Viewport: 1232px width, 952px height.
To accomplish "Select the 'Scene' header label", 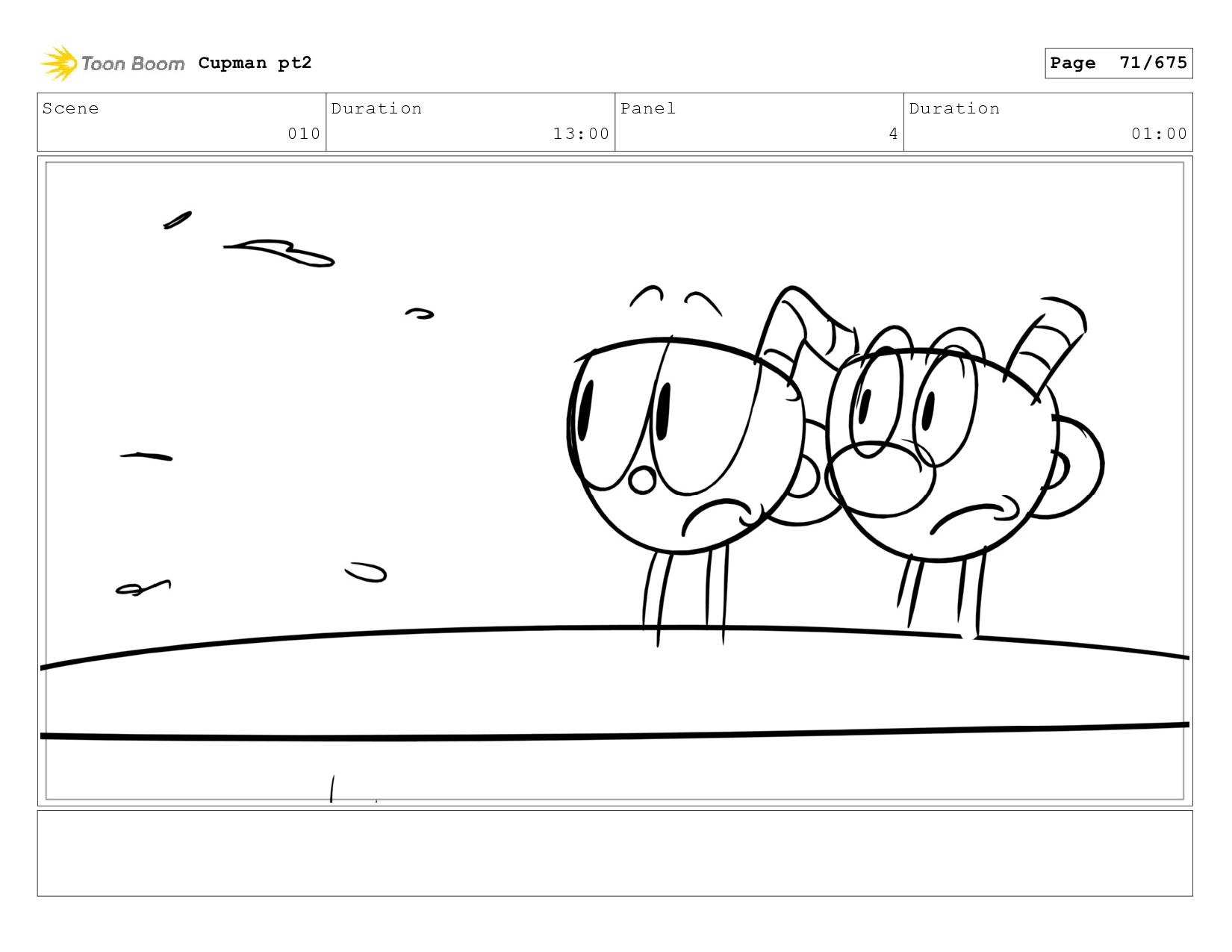I will [x=70, y=108].
